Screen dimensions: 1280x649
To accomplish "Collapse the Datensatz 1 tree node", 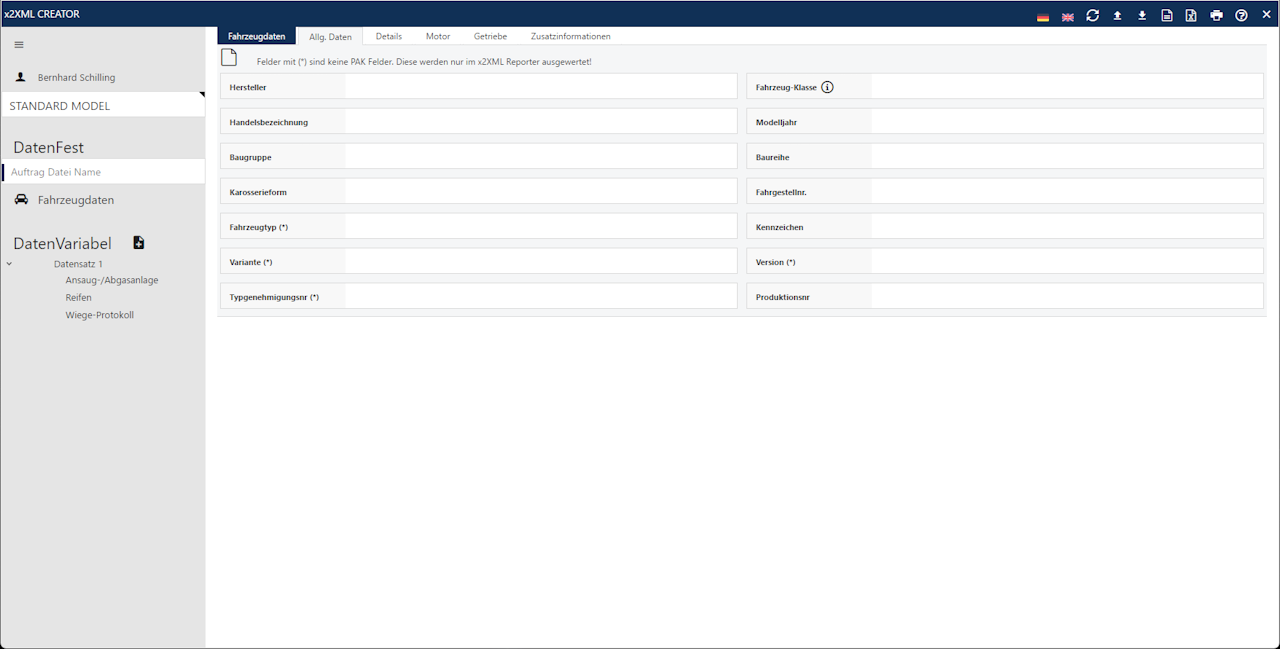I will 9,264.
